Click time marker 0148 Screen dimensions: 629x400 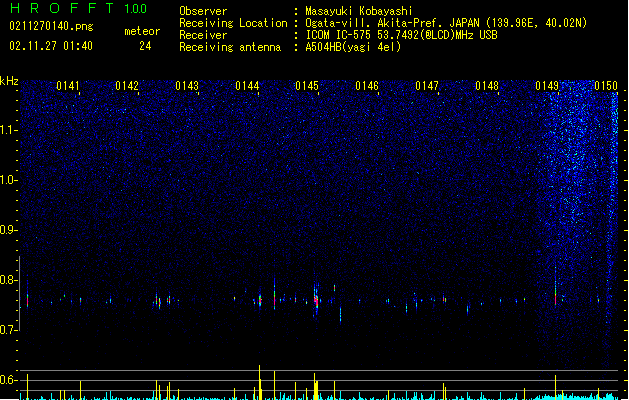487,86
